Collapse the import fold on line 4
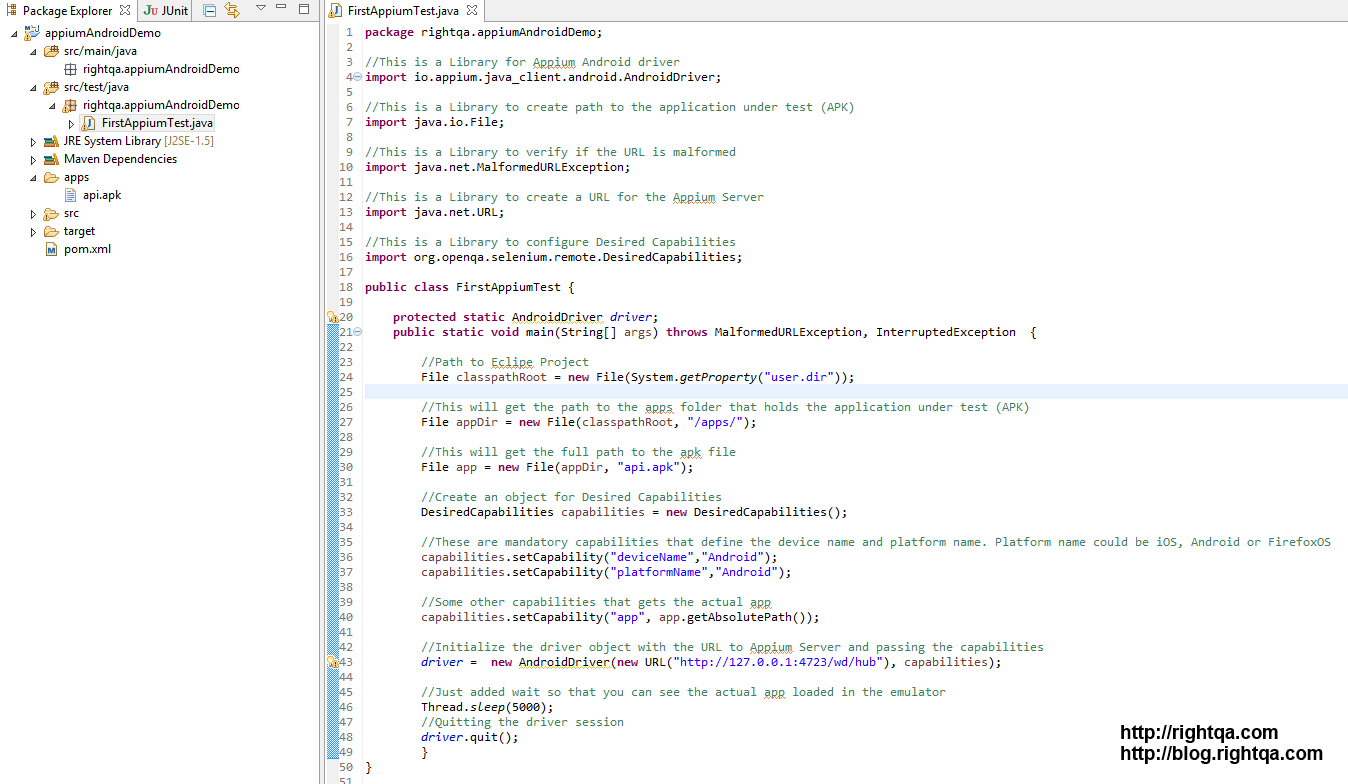This screenshot has height=784, width=1348. click(x=358, y=77)
